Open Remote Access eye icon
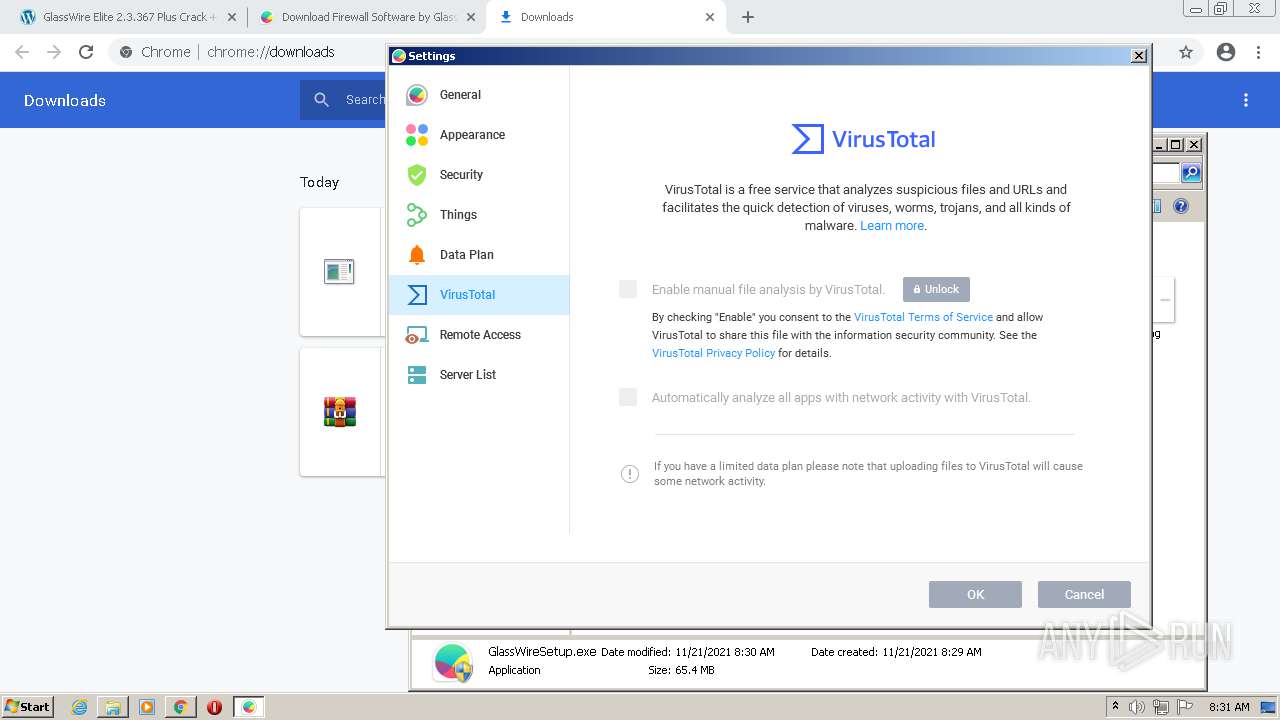 point(417,335)
